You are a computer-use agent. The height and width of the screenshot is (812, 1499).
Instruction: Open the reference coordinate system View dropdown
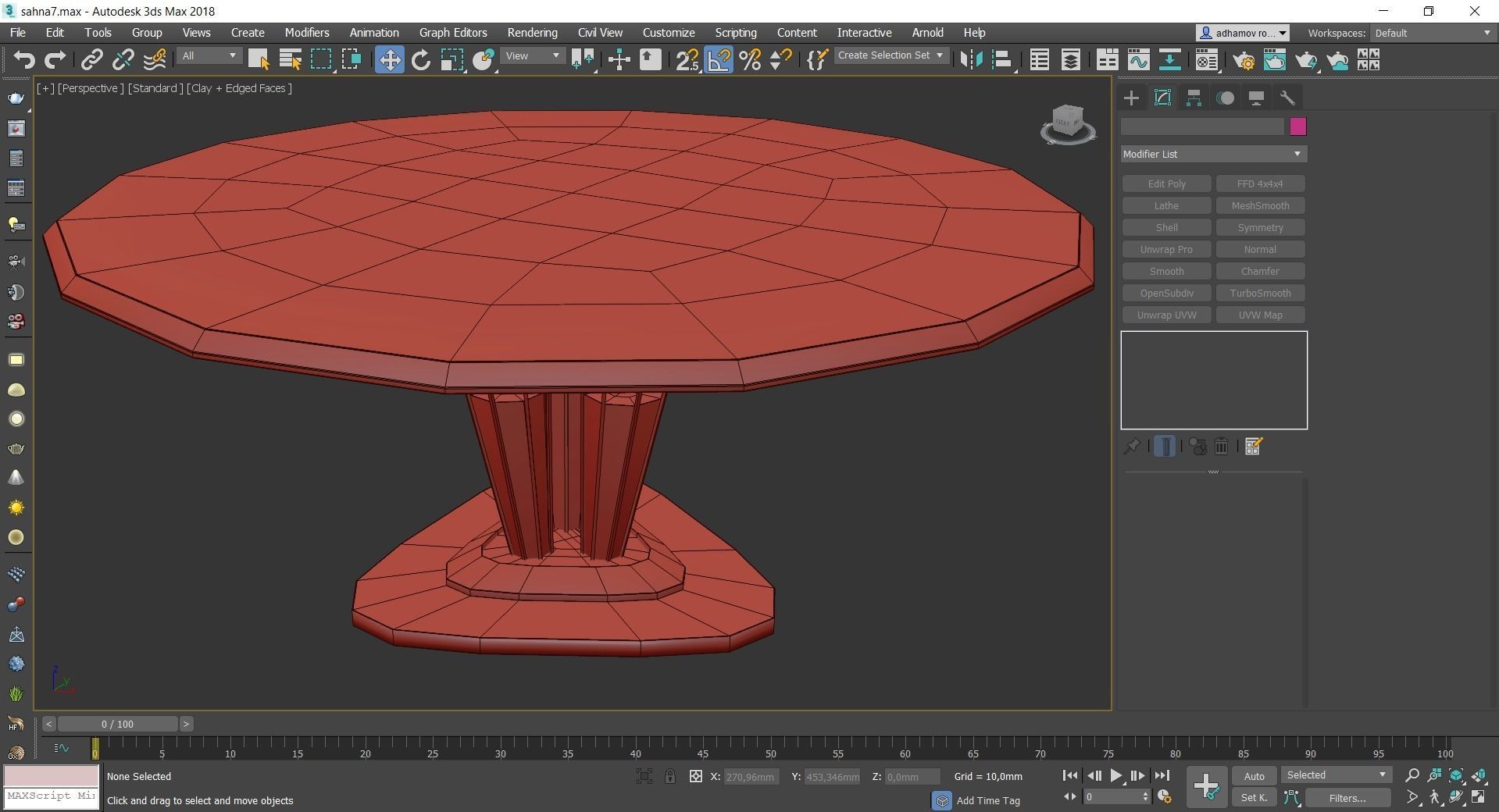[532, 56]
